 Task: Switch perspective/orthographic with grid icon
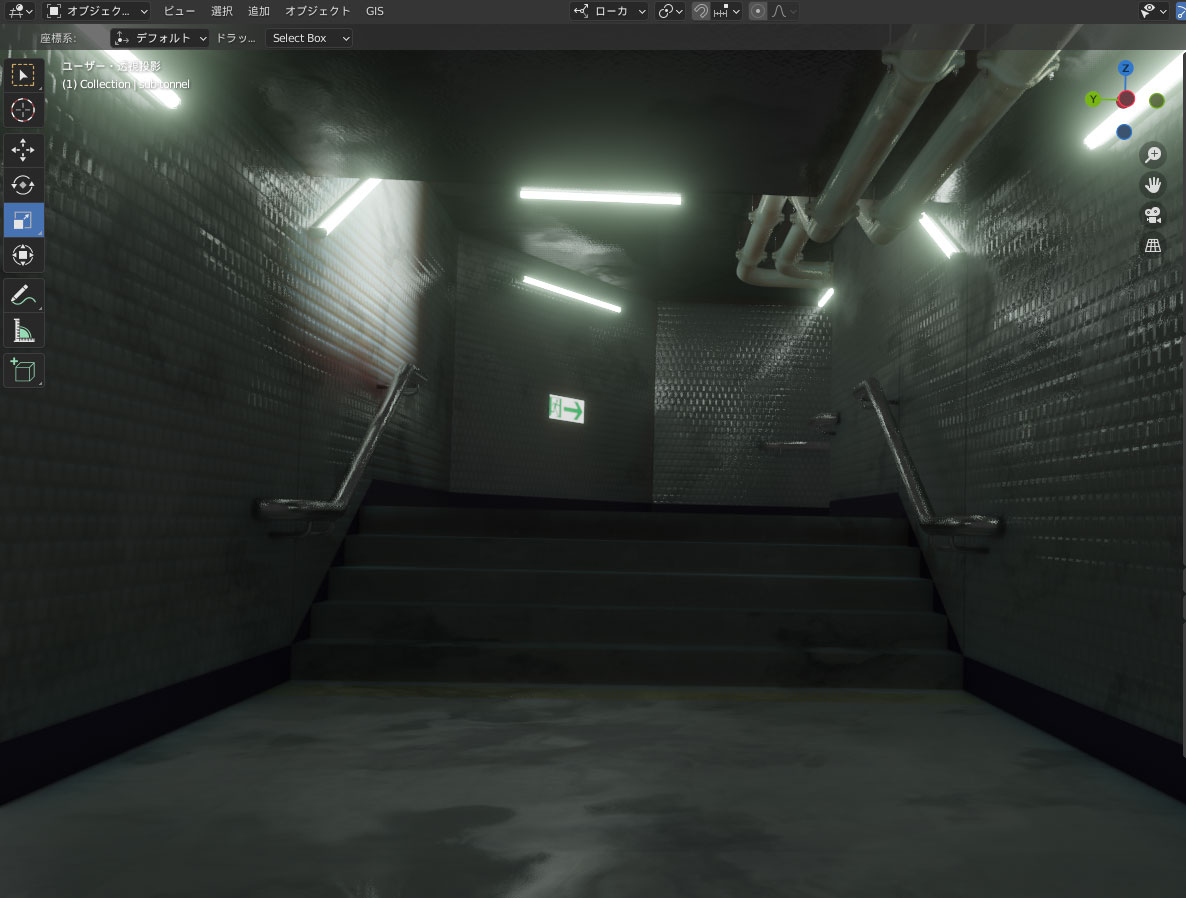(1153, 246)
